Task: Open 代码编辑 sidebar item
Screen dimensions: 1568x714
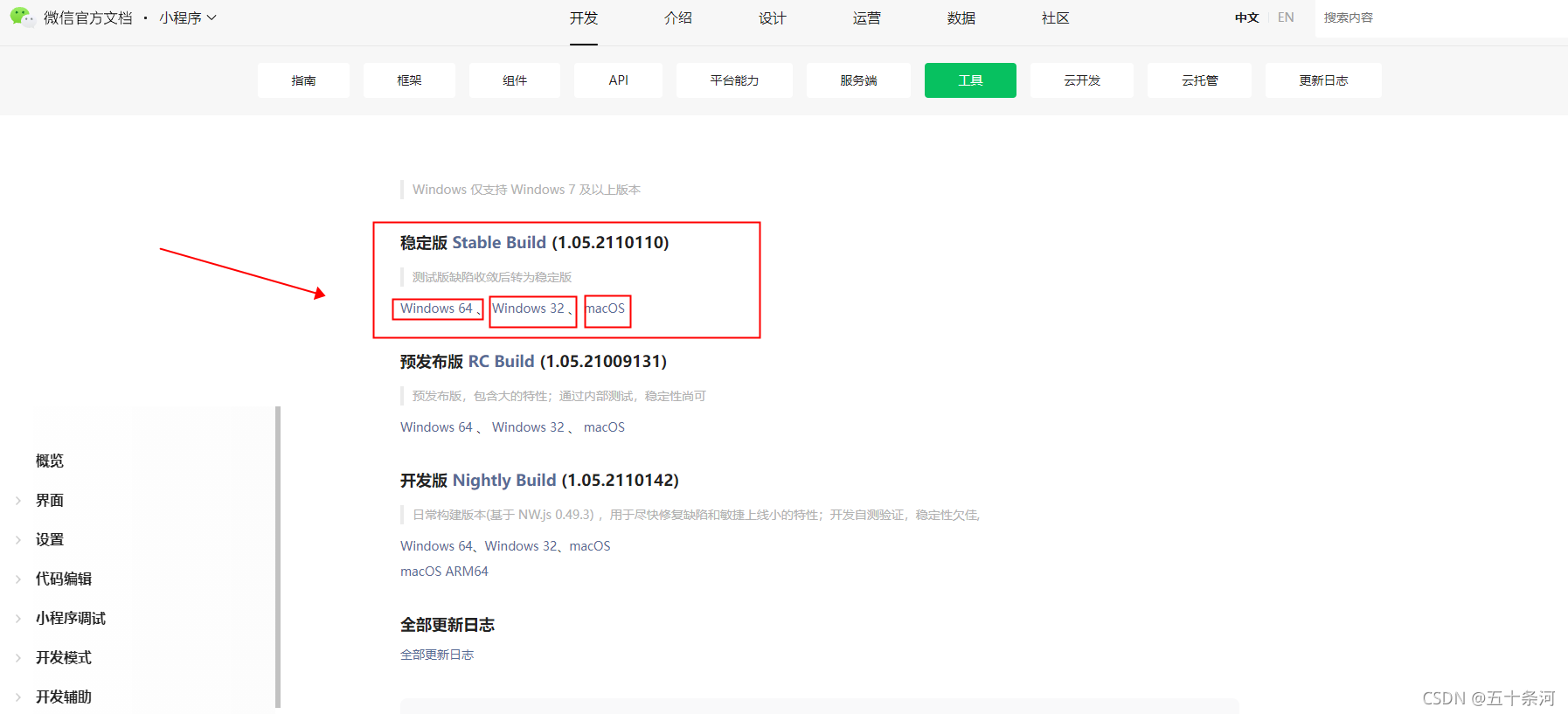Action: (64, 579)
